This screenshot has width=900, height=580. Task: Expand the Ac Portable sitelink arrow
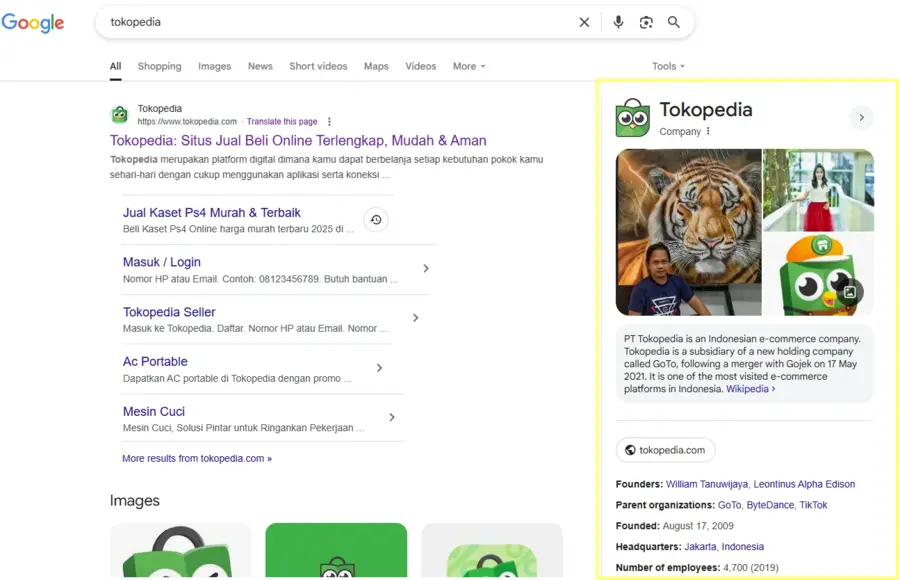pyautogui.click(x=379, y=368)
